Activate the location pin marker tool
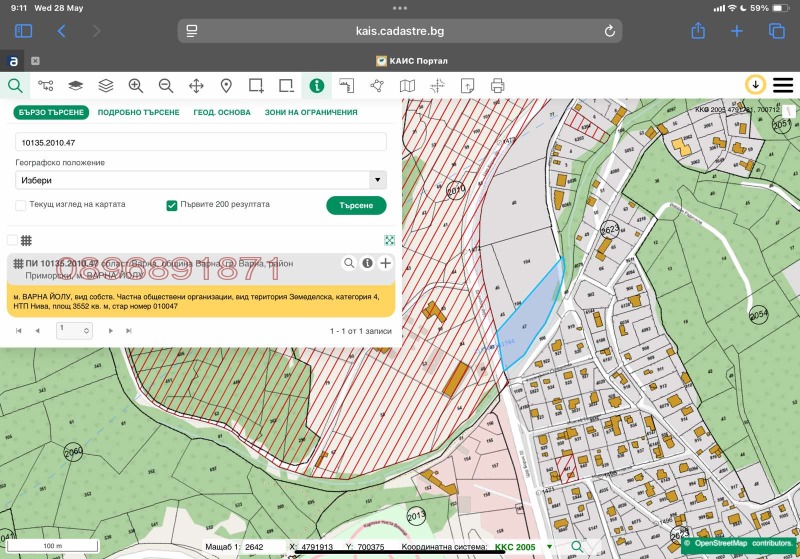 pyautogui.click(x=226, y=86)
